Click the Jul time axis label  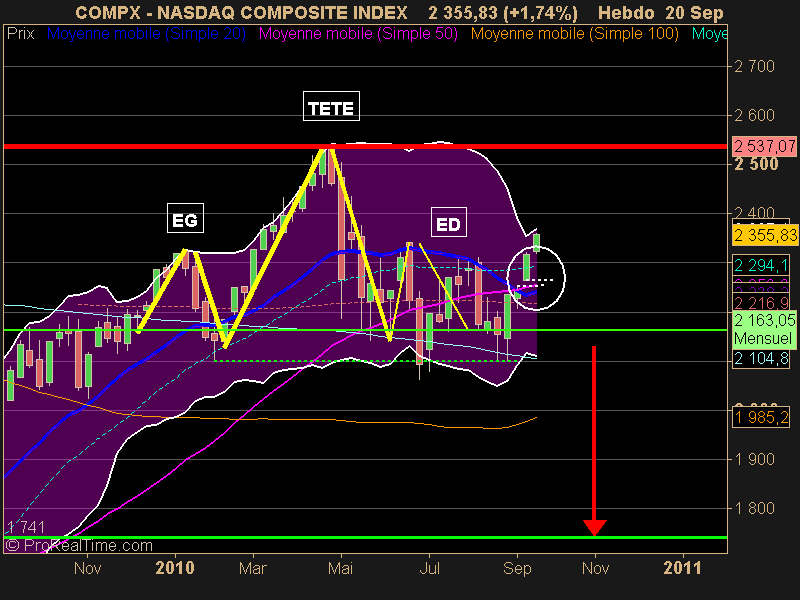[429, 568]
